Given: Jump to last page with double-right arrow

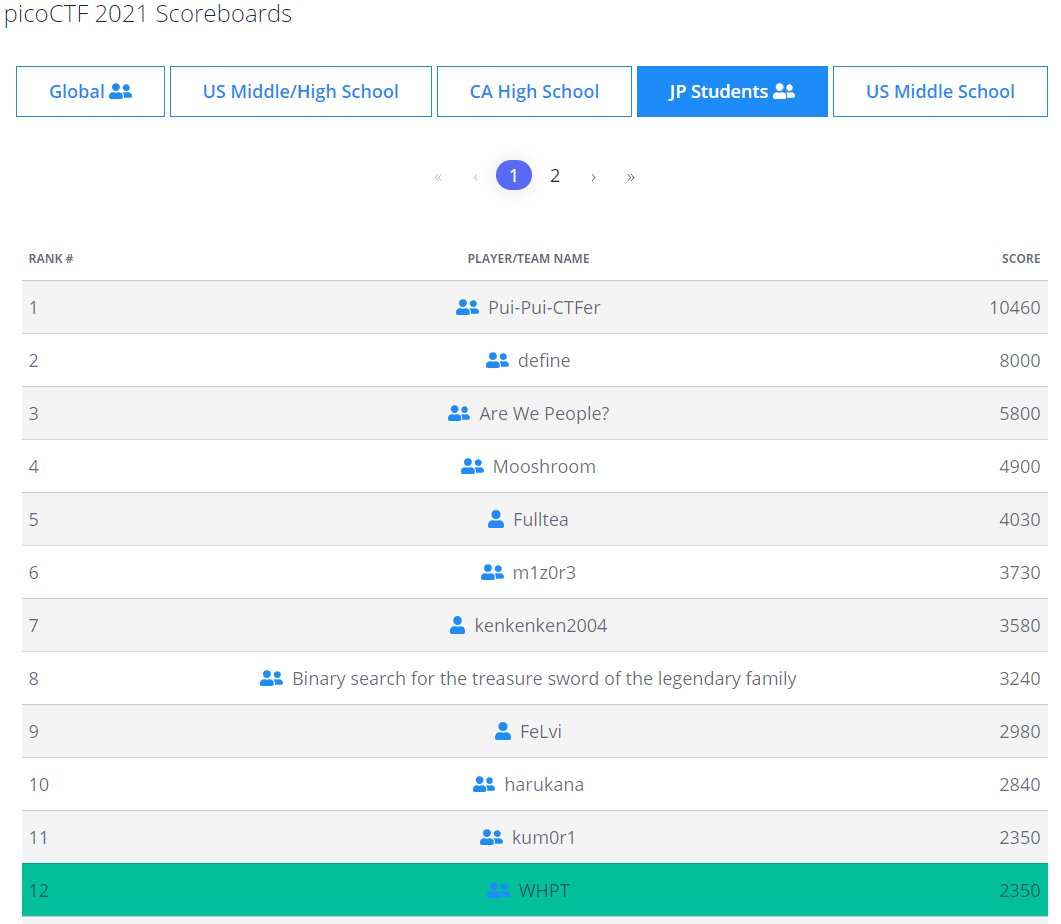Looking at the screenshot, I should pyautogui.click(x=631, y=177).
